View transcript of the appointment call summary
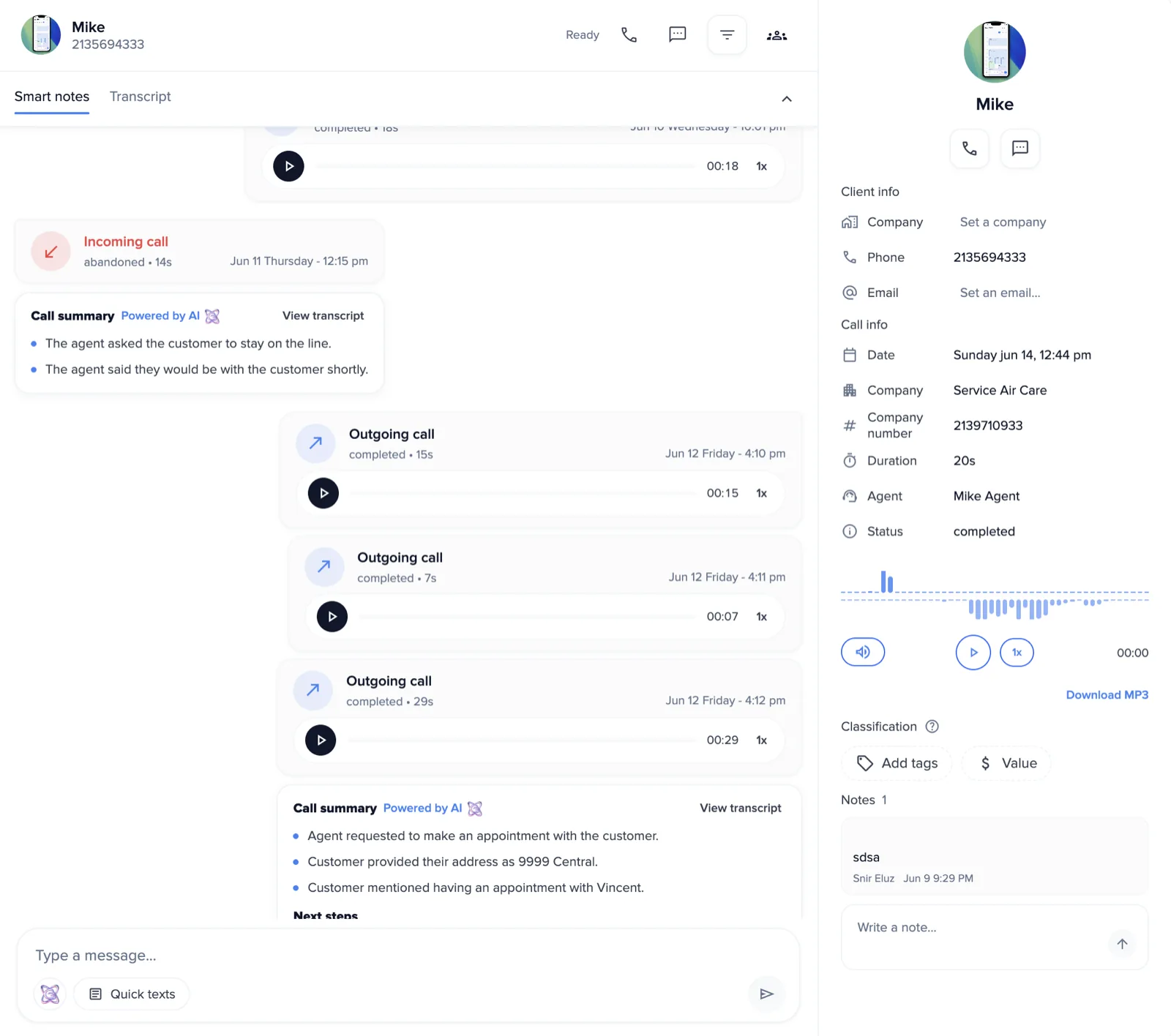 coord(740,808)
